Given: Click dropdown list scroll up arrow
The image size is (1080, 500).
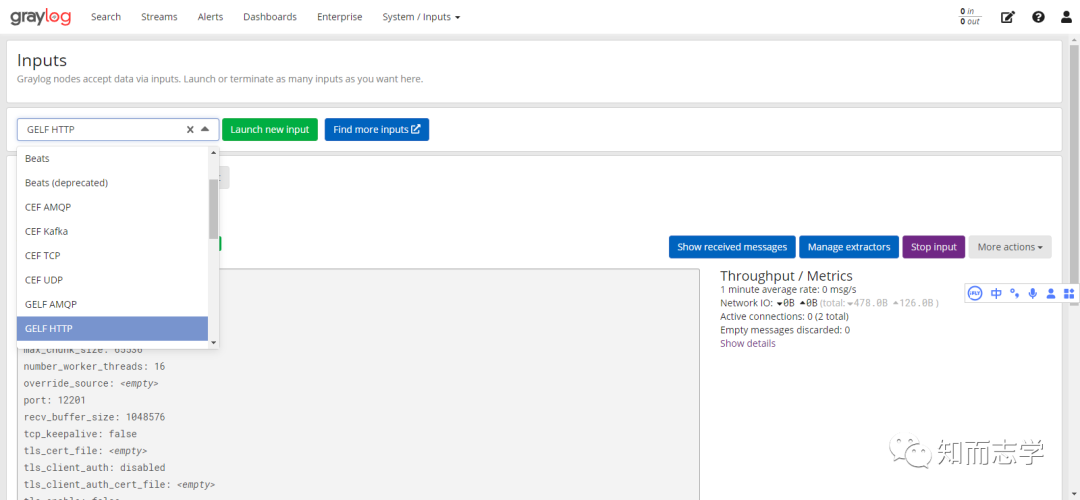Looking at the screenshot, I should 214,152.
